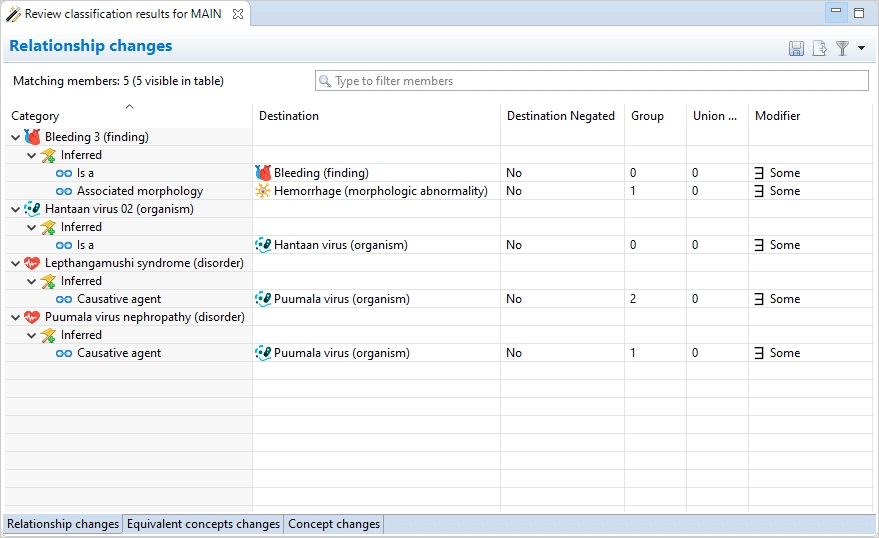The height and width of the screenshot is (538, 879).
Task: Close the Review classification results tab
Action: (x=238, y=14)
